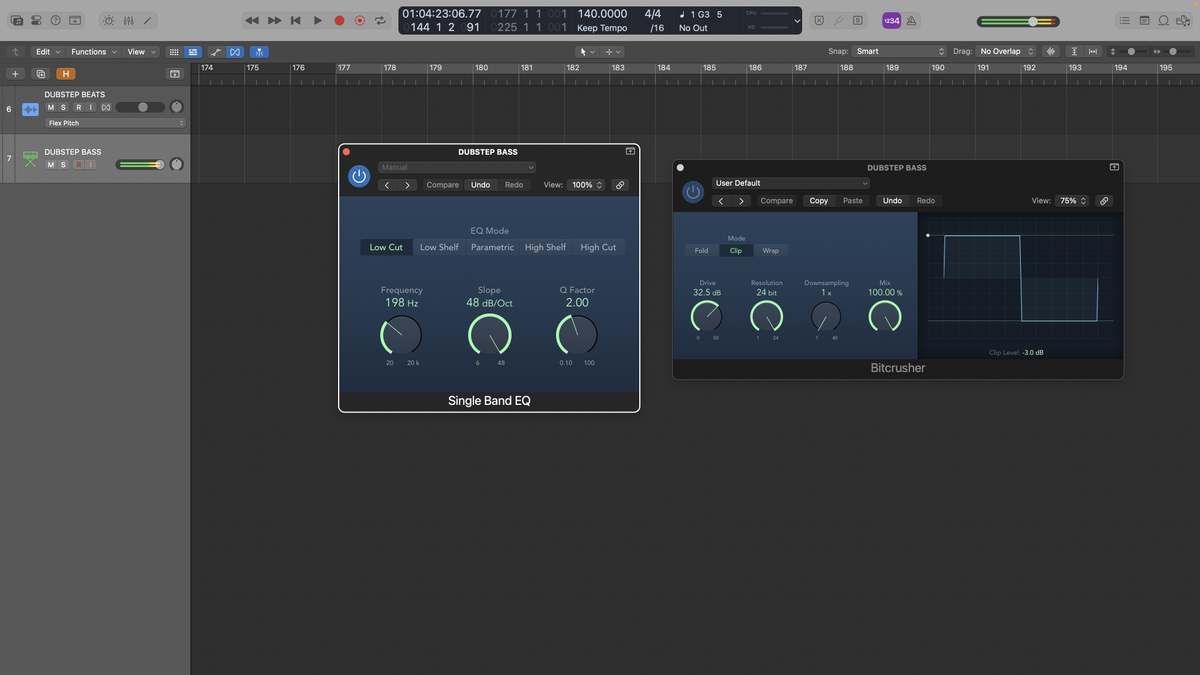Click the Single Band EQ power button

click(x=358, y=176)
